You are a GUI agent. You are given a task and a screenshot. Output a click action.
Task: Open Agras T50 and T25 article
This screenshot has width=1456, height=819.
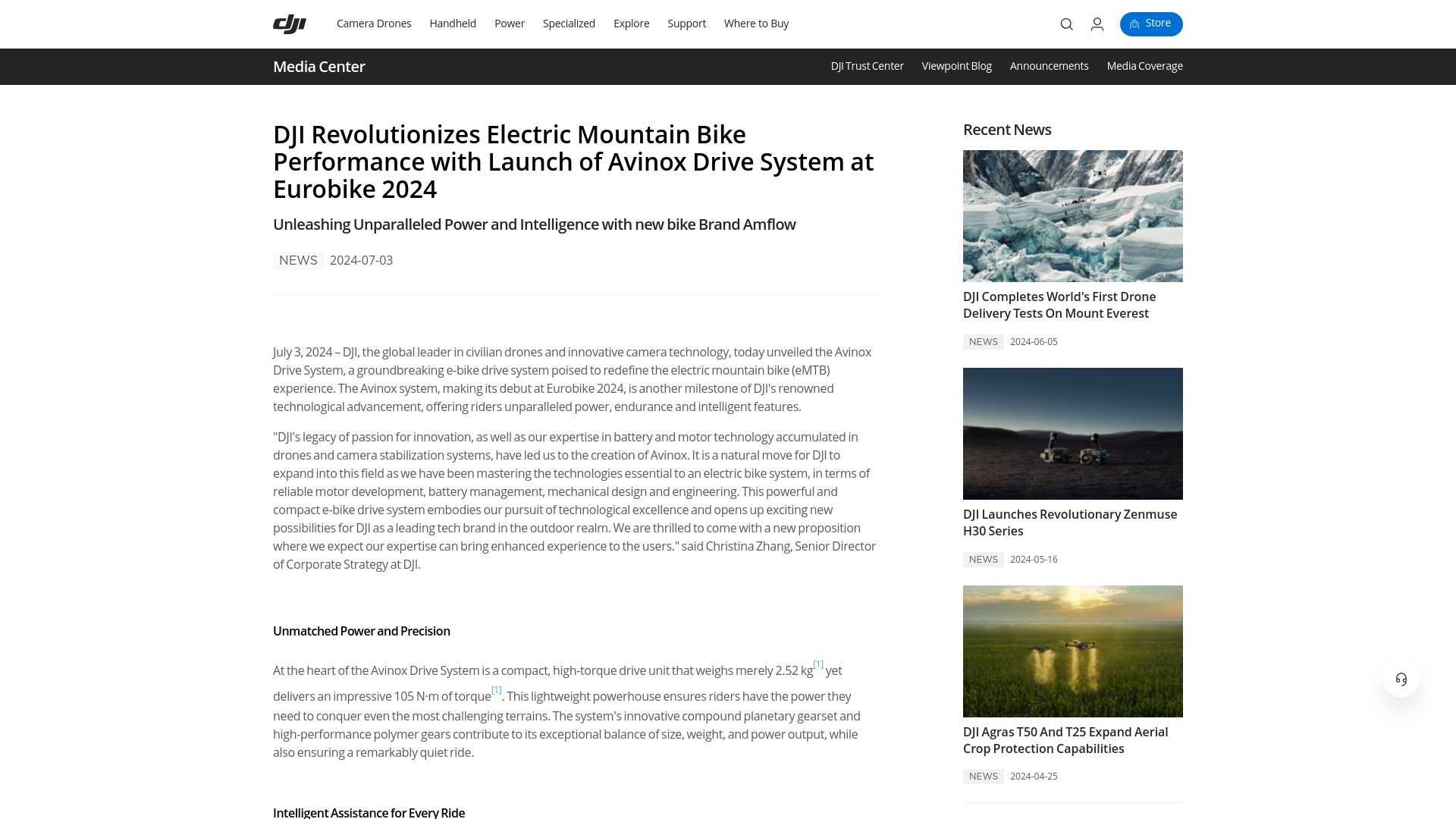(x=1065, y=740)
